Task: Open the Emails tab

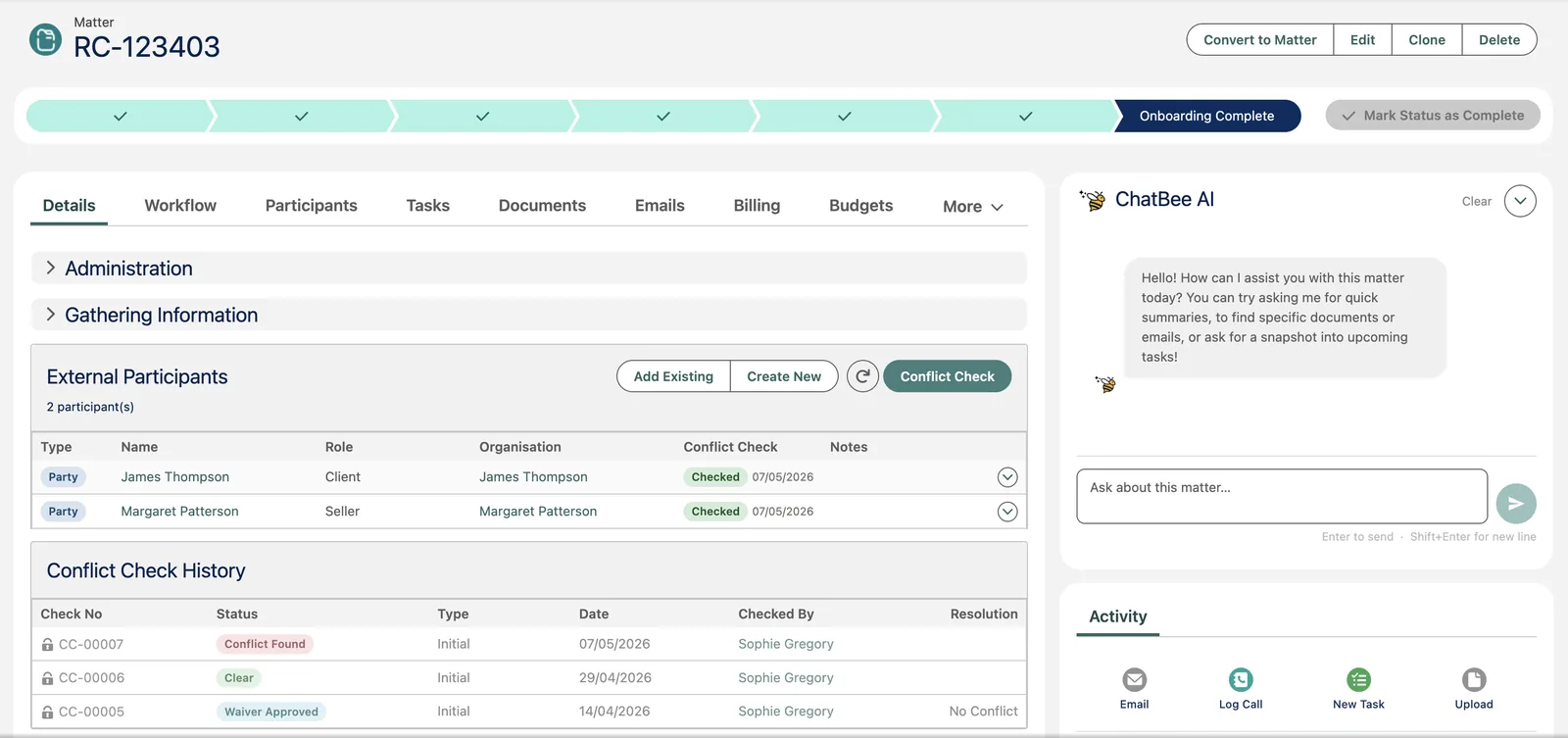Action: coord(660,206)
